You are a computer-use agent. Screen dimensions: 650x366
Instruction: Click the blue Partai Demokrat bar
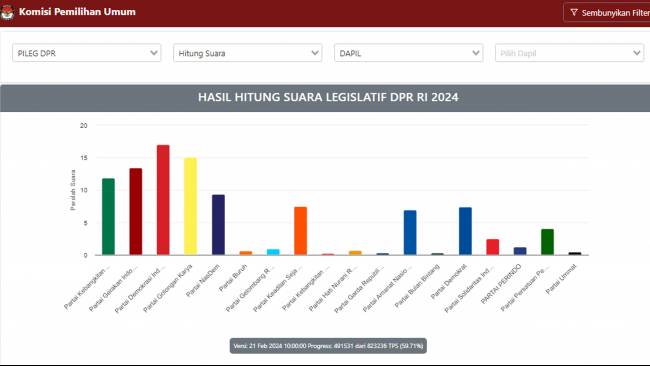click(465, 231)
